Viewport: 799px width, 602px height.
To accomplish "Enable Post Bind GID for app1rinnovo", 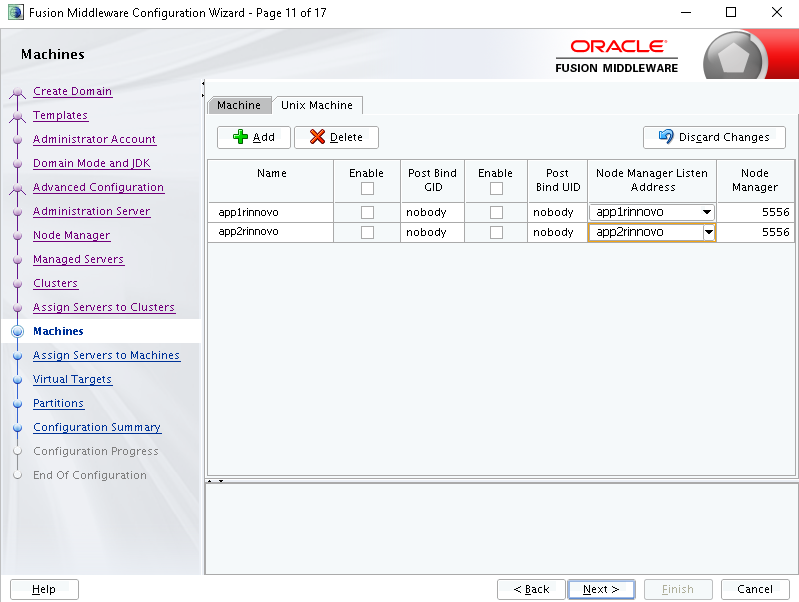I will tap(367, 212).
